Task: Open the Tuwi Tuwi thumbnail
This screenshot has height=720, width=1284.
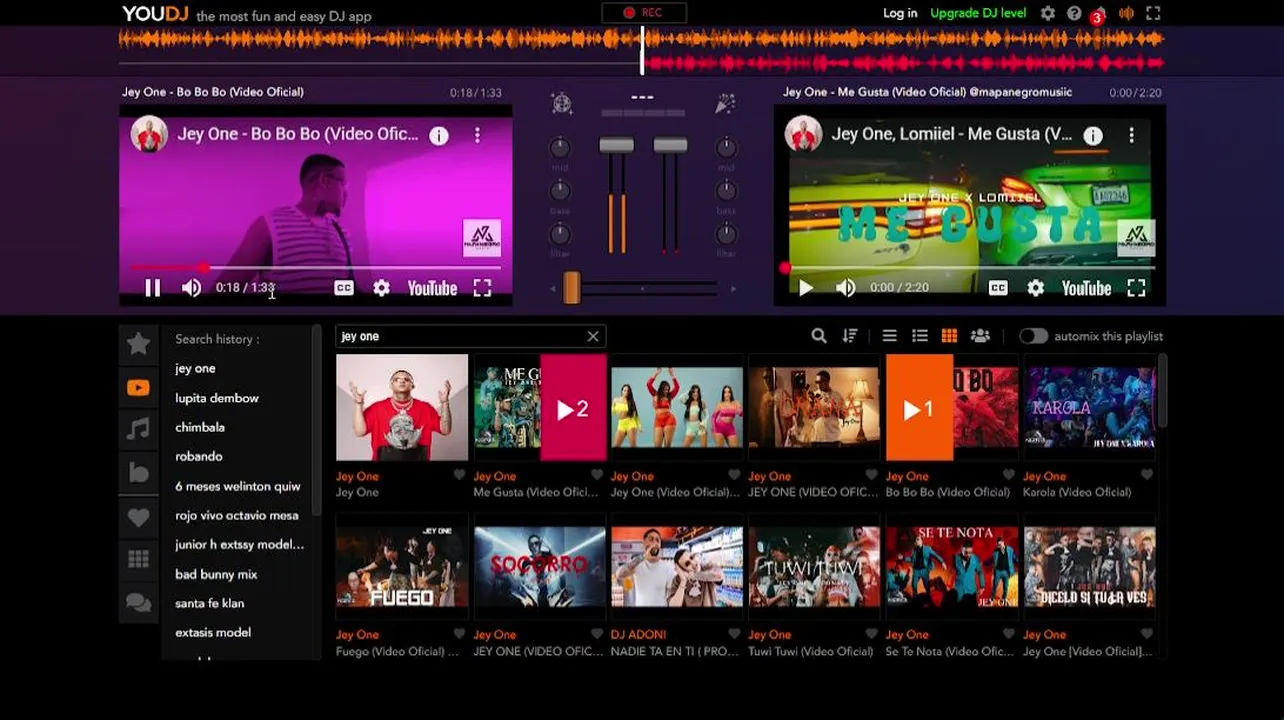Action: (x=814, y=566)
